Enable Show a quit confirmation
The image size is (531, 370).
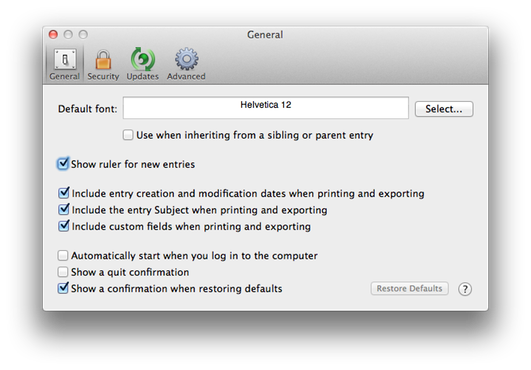[x=63, y=272]
